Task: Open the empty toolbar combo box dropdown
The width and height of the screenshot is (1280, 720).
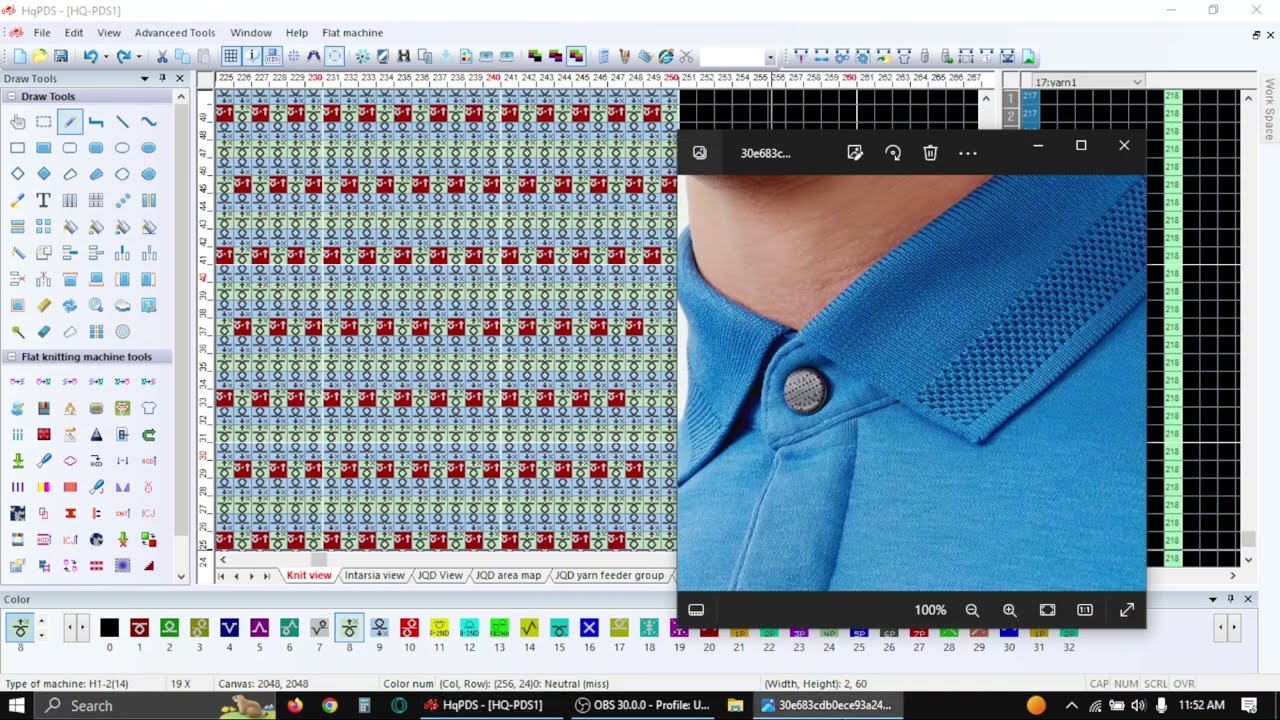Action: (x=770, y=58)
